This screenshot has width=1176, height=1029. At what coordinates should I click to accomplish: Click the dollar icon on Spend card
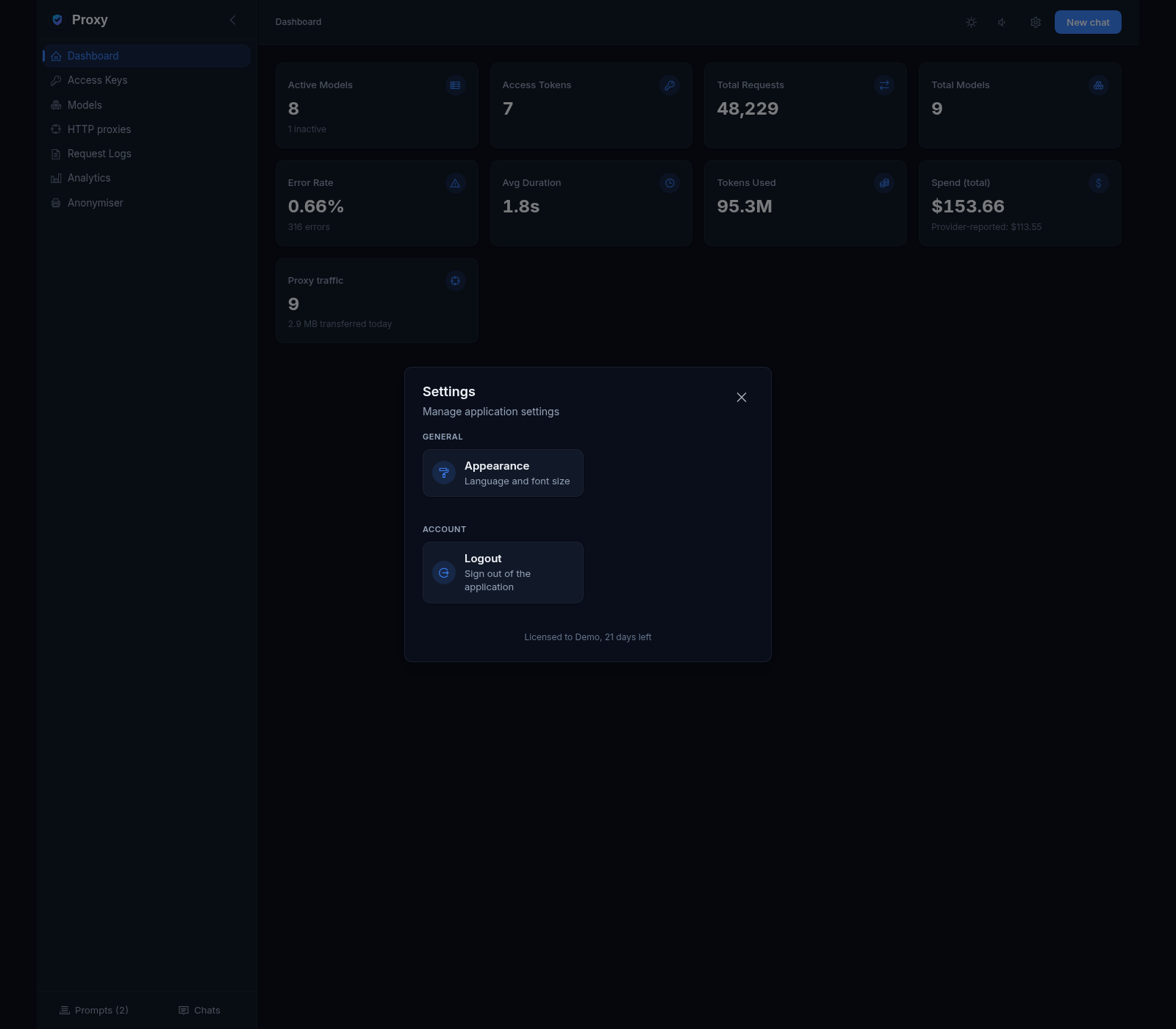1099,183
